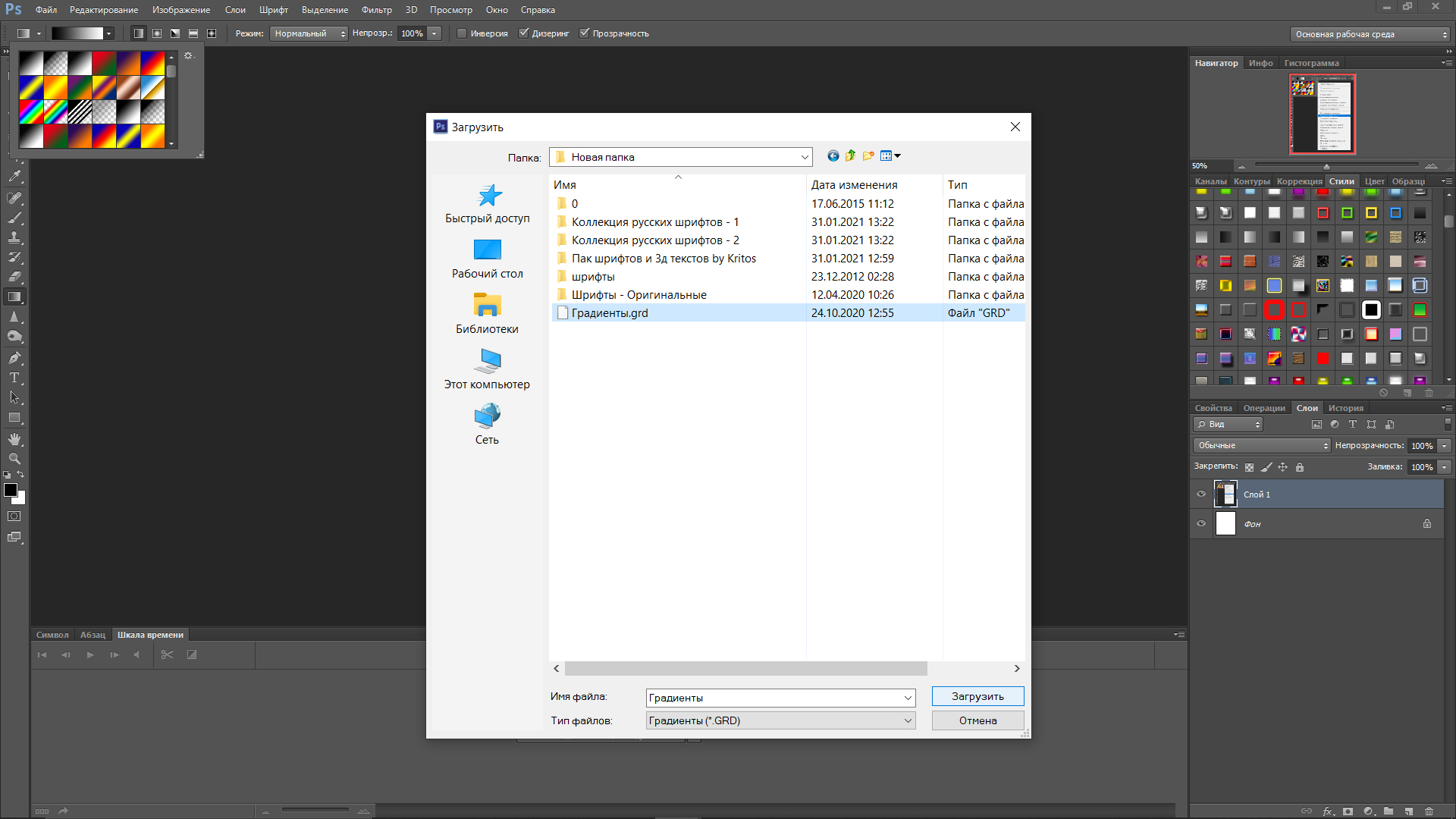This screenshot has height=819, width=1456.
Task: Switch to Каналы tab
Action: click(1210, 181)
